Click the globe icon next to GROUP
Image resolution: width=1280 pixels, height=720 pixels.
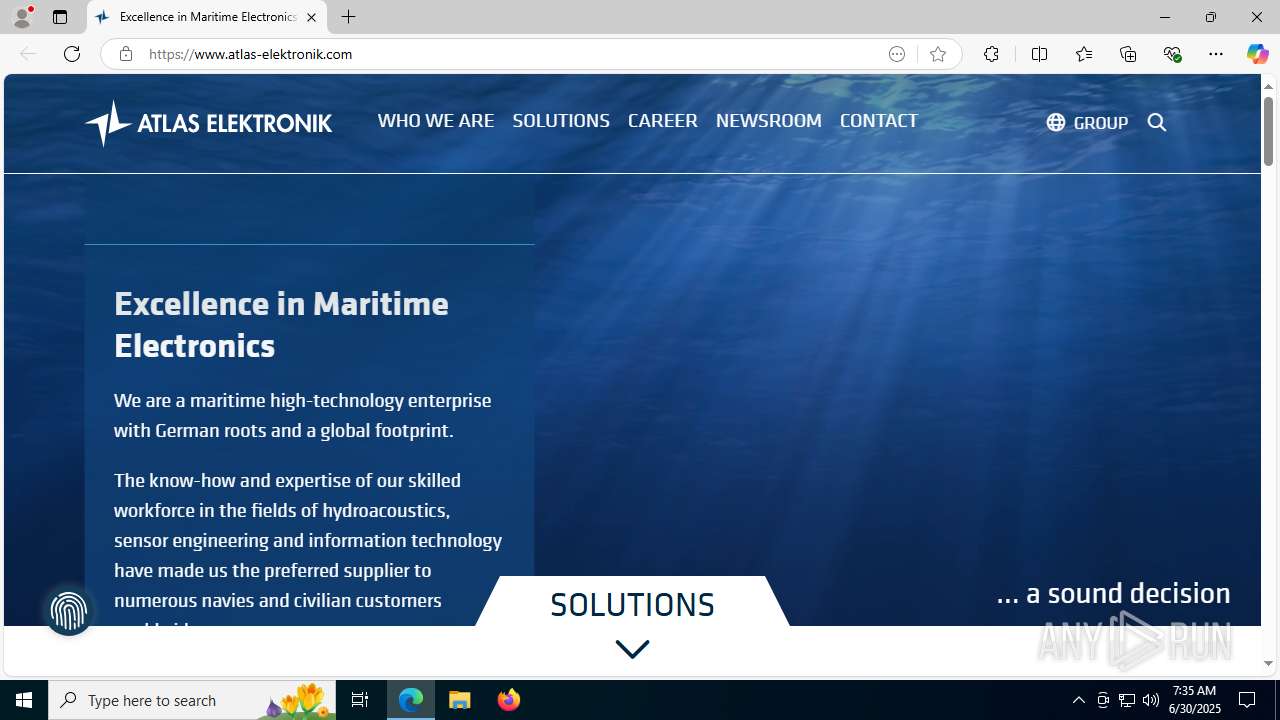pyautogui.click(x=1056, y=122)
